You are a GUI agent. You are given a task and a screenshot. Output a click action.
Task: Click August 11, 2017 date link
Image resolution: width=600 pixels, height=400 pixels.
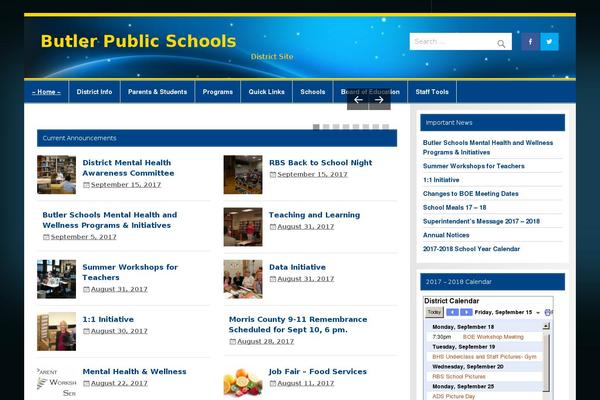[x=305, y=383]
